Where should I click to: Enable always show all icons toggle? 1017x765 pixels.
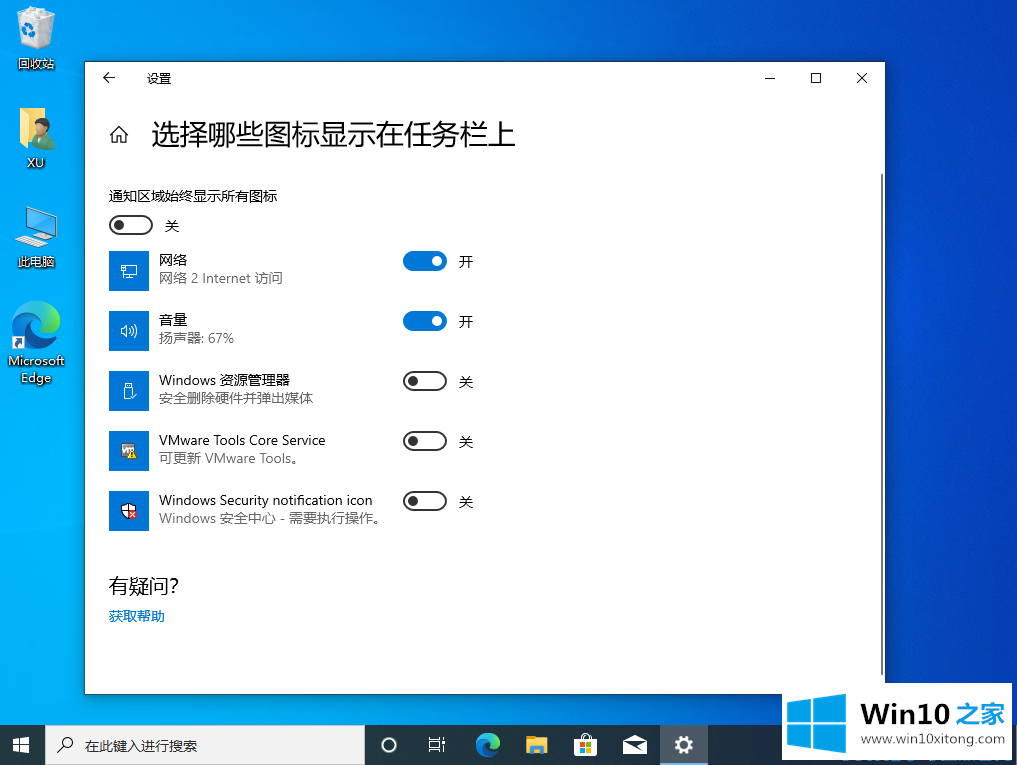point(131,225)
